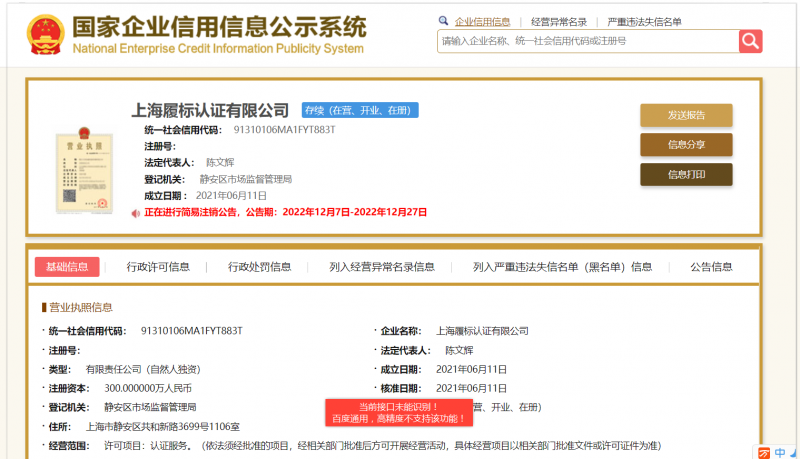Click legal representative 陈文辉 in header card
Image resolution: width=800 pixels, height=459 pixels.
click(x=220, y=163)
